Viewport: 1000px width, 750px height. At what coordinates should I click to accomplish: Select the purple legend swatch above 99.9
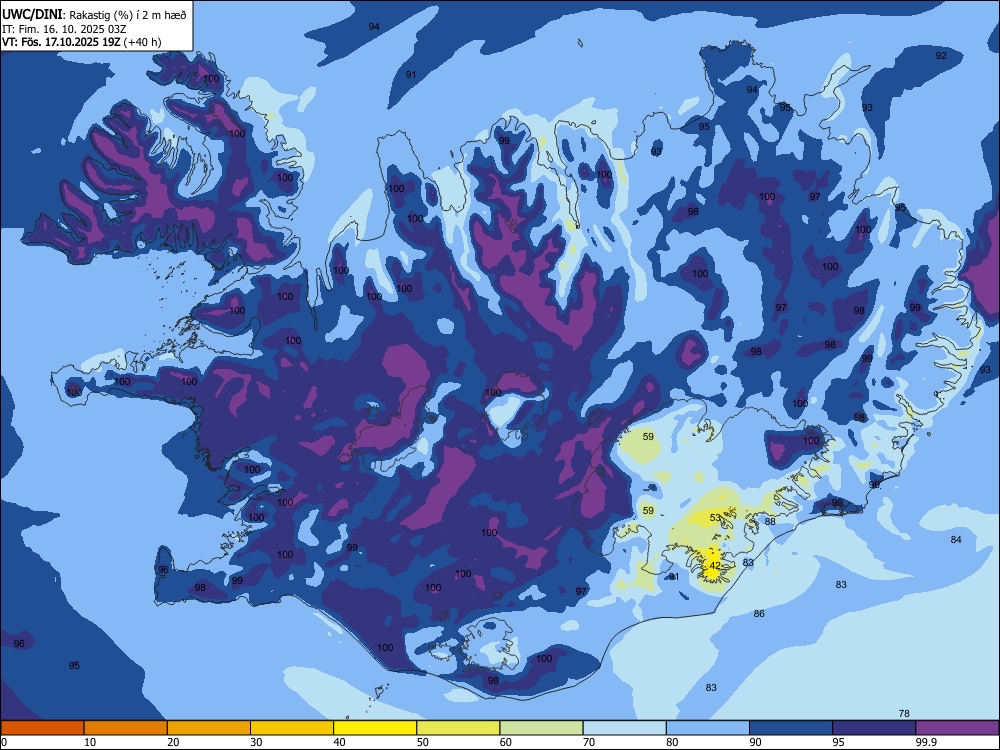click(957, 728)
